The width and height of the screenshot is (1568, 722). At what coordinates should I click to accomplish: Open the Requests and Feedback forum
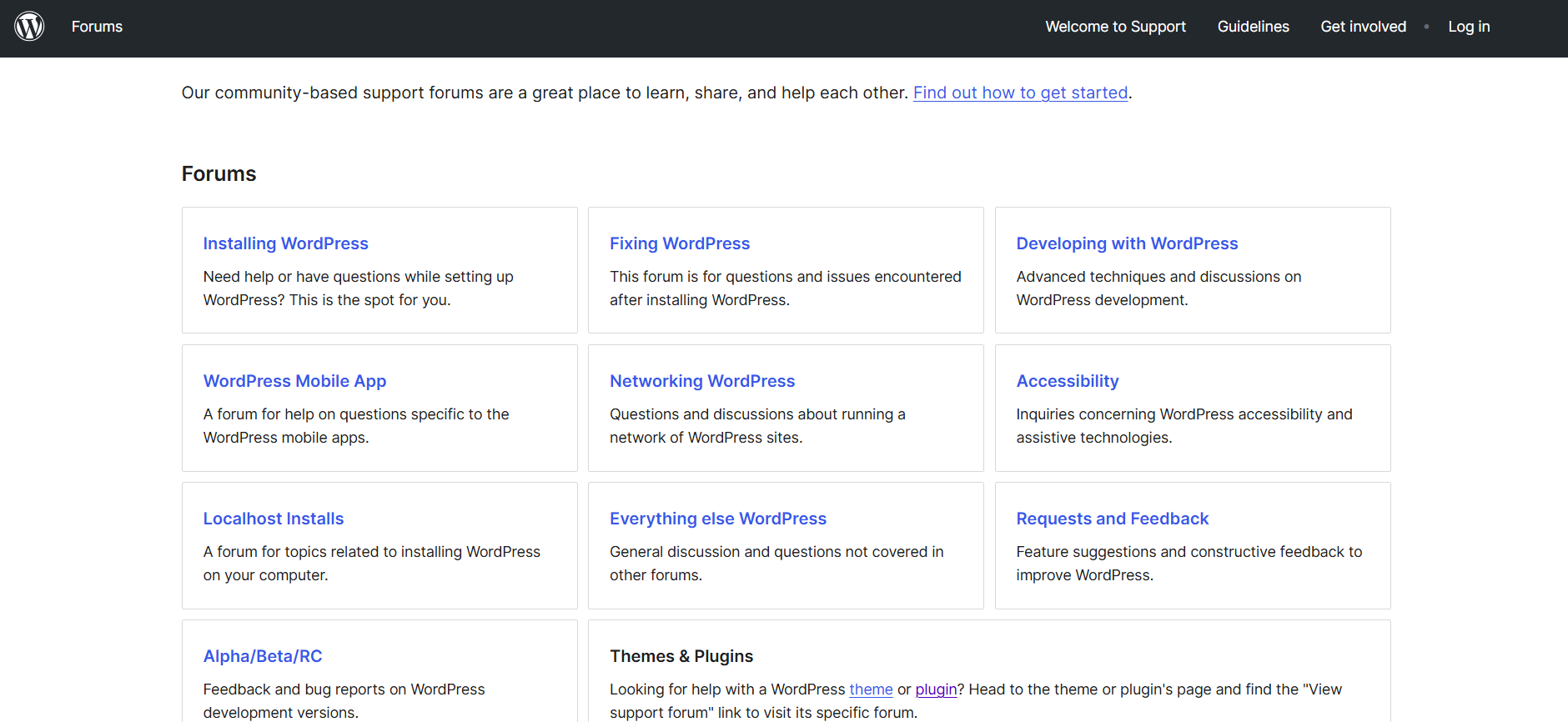[1112, 519]
